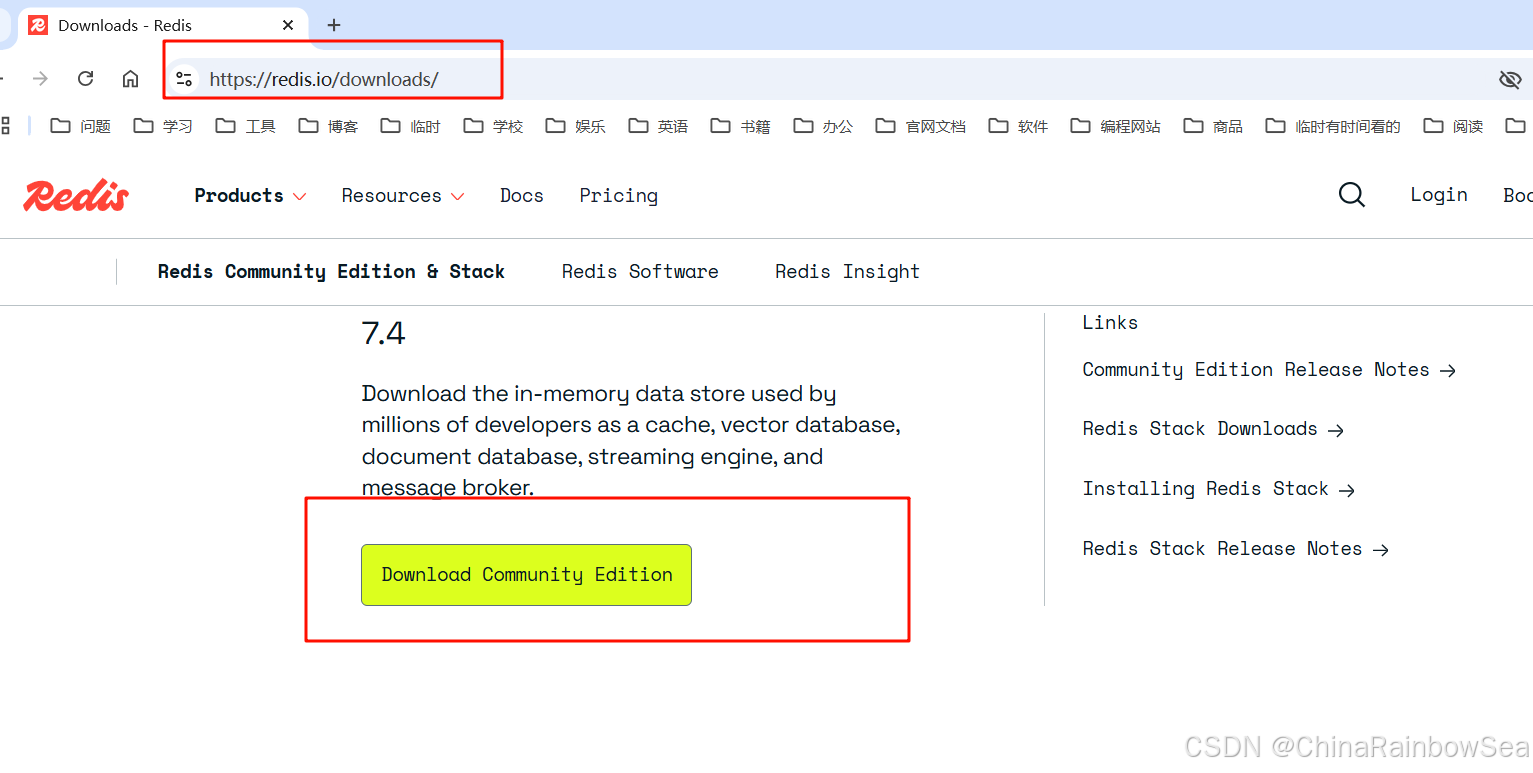Click the Links heading text
The height and width of the screenshot is (773, 1533).
(1110, 323)
